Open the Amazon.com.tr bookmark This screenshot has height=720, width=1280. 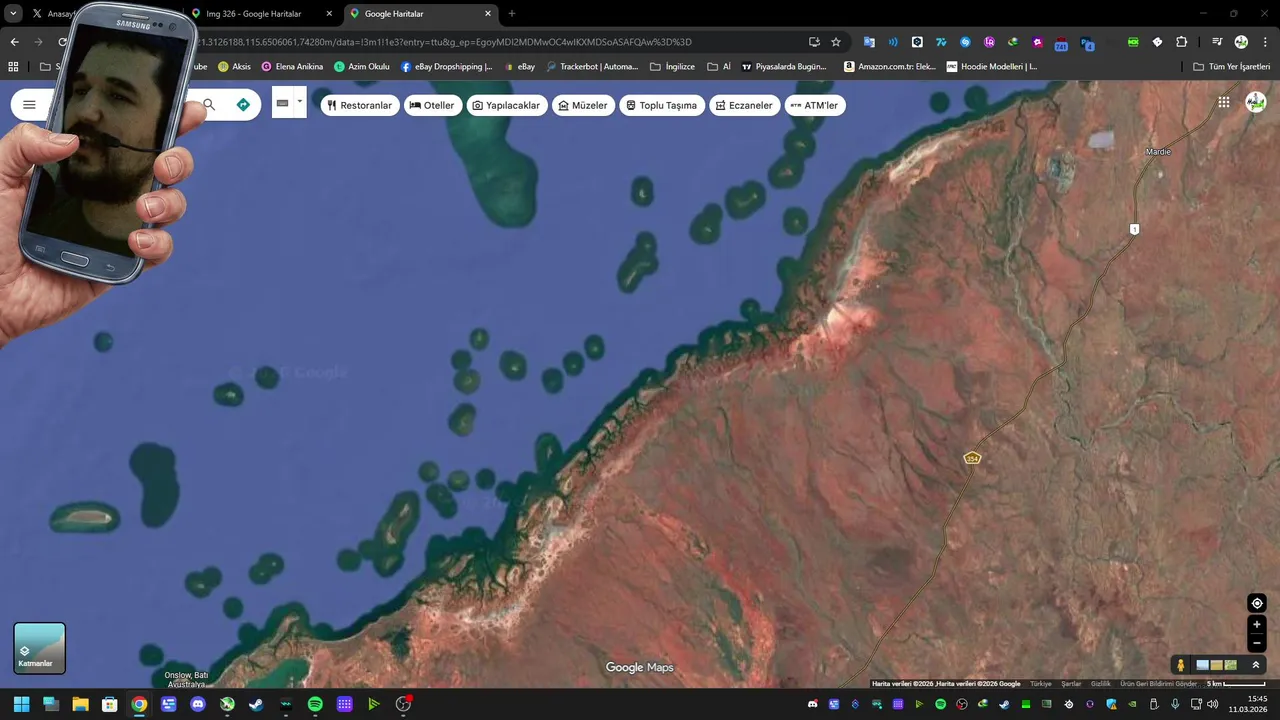[x=890, y=67]
